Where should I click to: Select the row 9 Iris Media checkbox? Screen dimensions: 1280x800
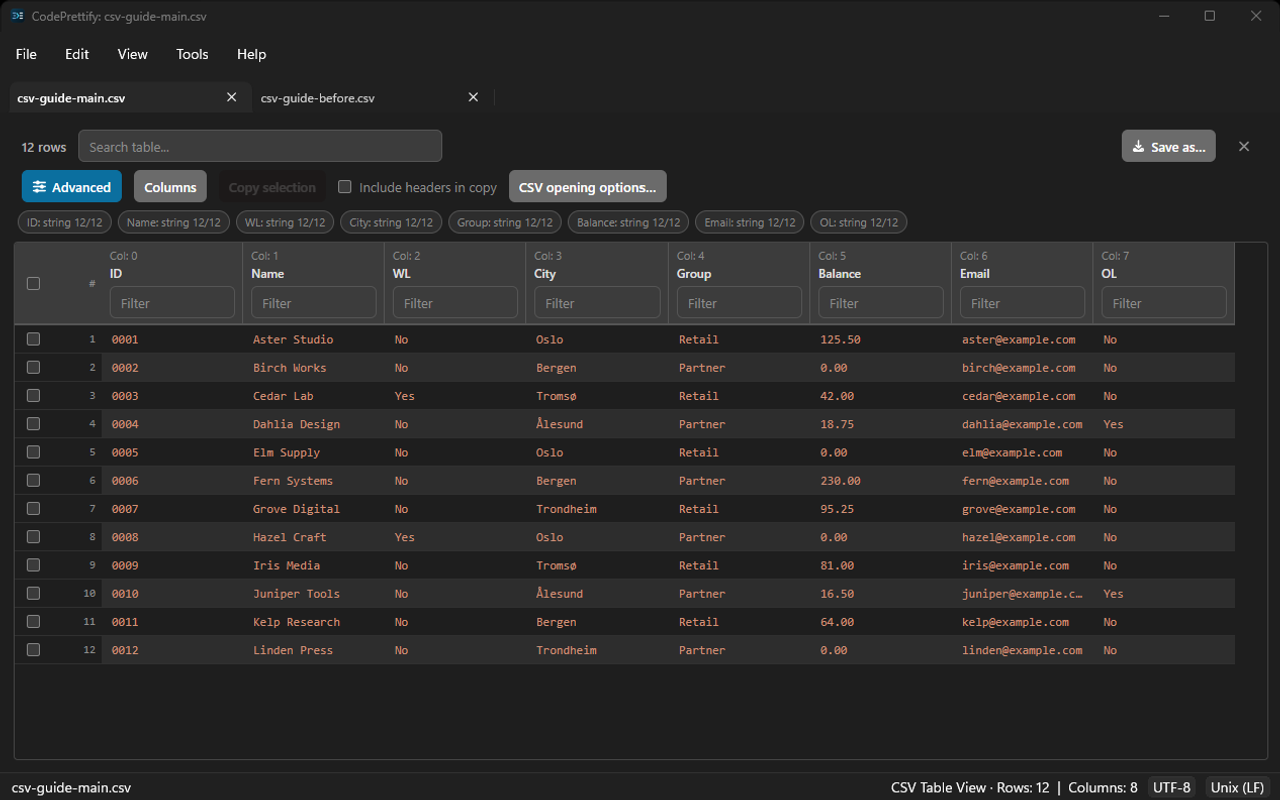pyautogui.click(x=33, y=565)
